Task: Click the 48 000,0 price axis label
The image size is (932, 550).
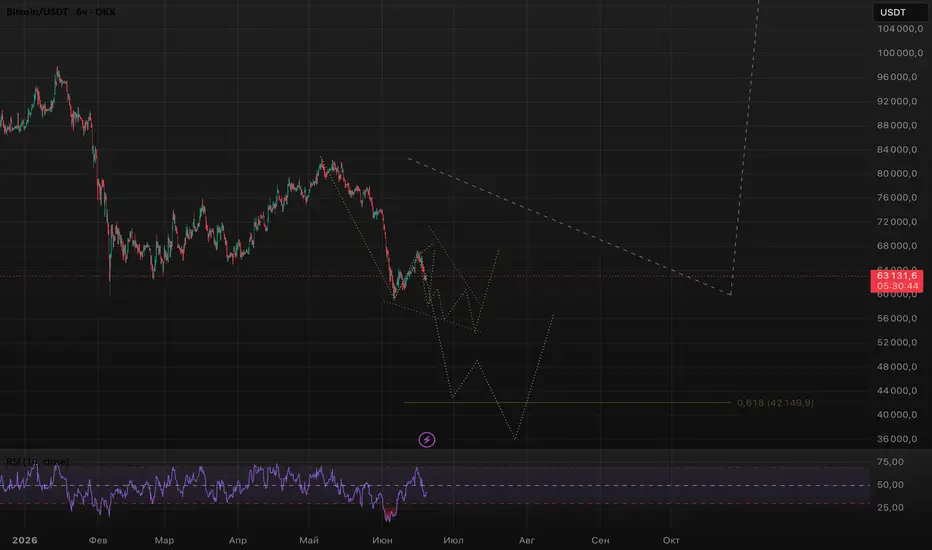Action: click(897, 366)
